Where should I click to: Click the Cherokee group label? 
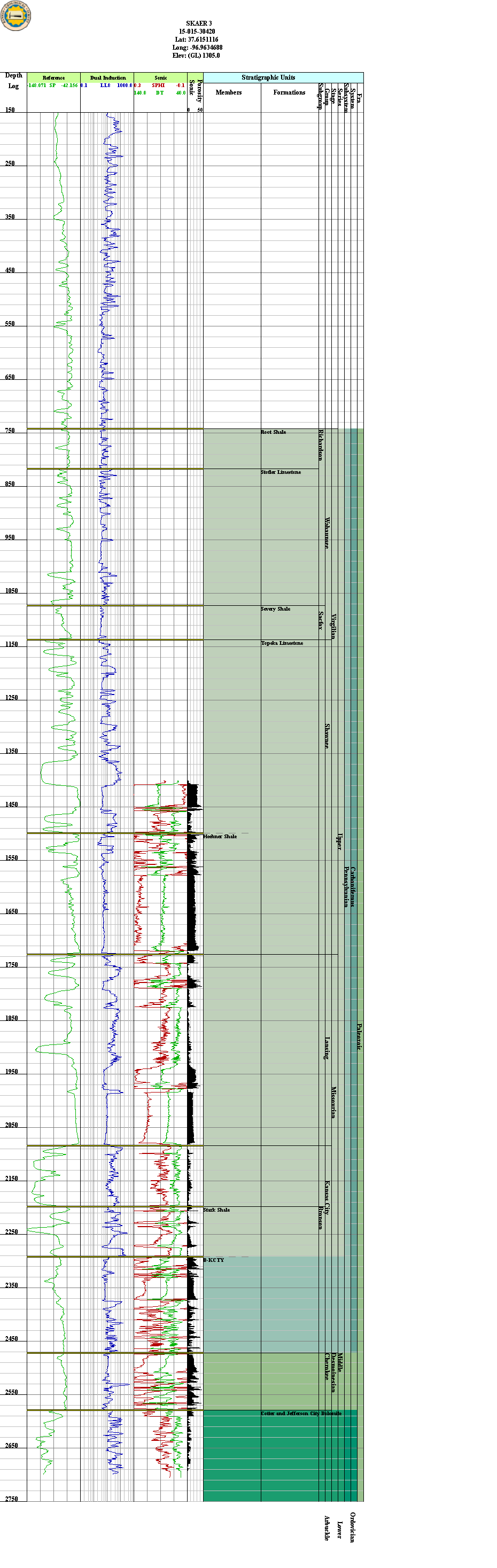pos(327,1366)
